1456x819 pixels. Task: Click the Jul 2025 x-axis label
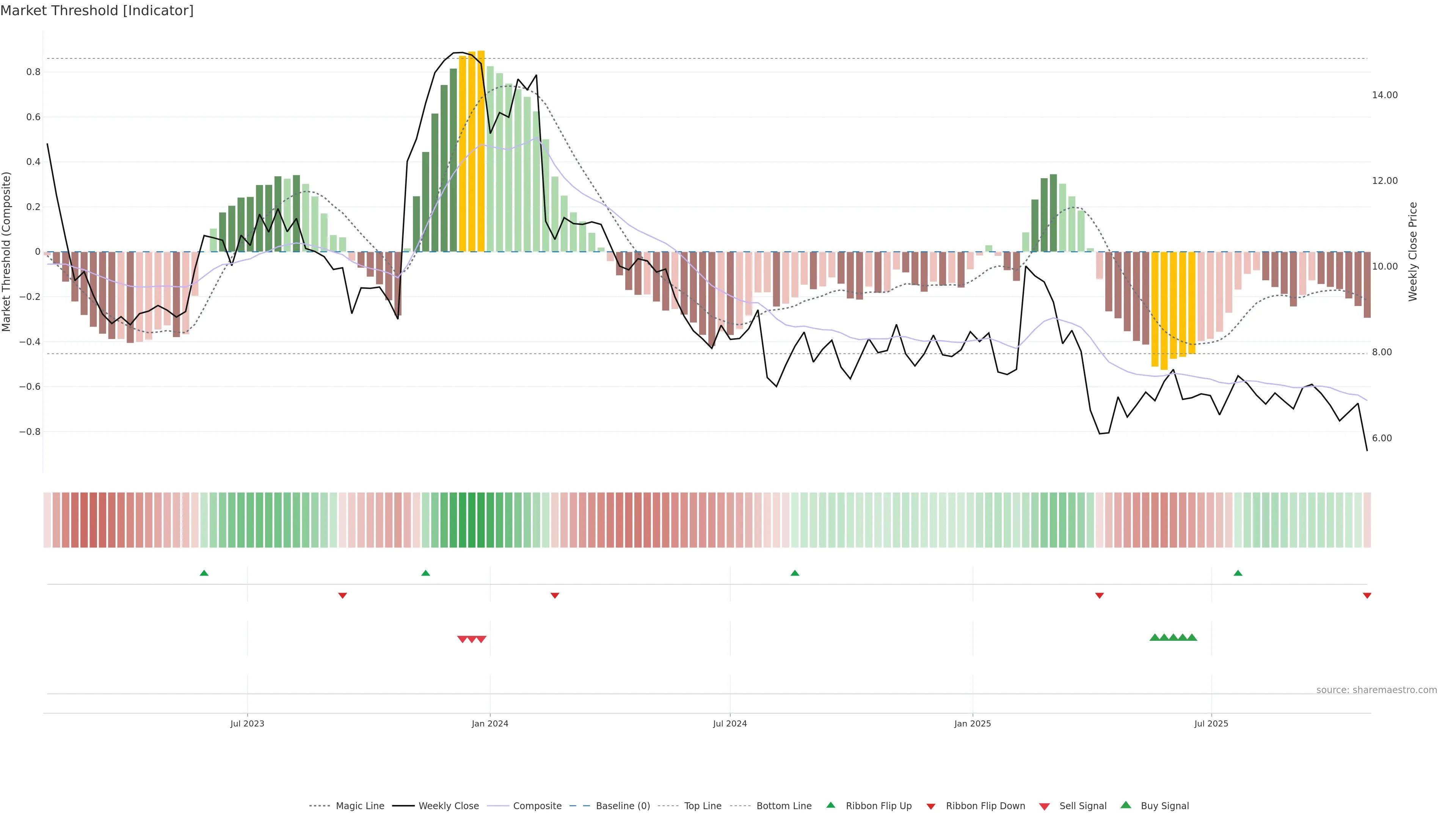pos(1211,723)
